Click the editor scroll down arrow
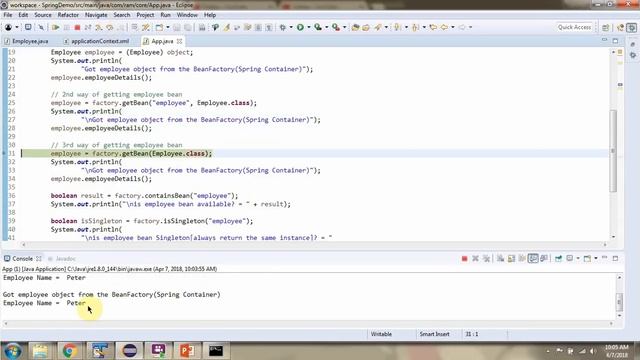Screen dimensions: 640x360 pos(613,237)
